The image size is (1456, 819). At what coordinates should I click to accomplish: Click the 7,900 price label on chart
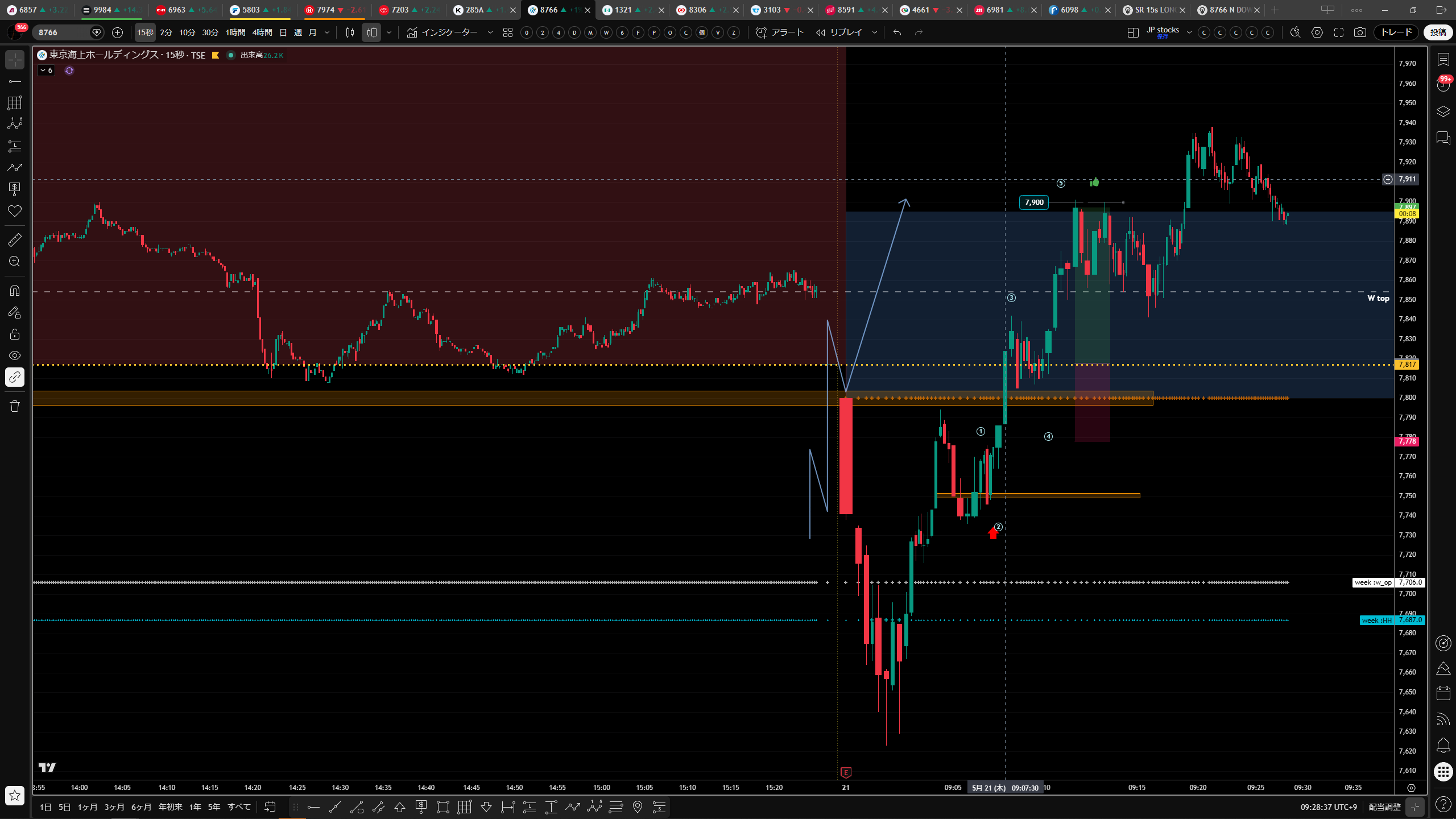1034,202
